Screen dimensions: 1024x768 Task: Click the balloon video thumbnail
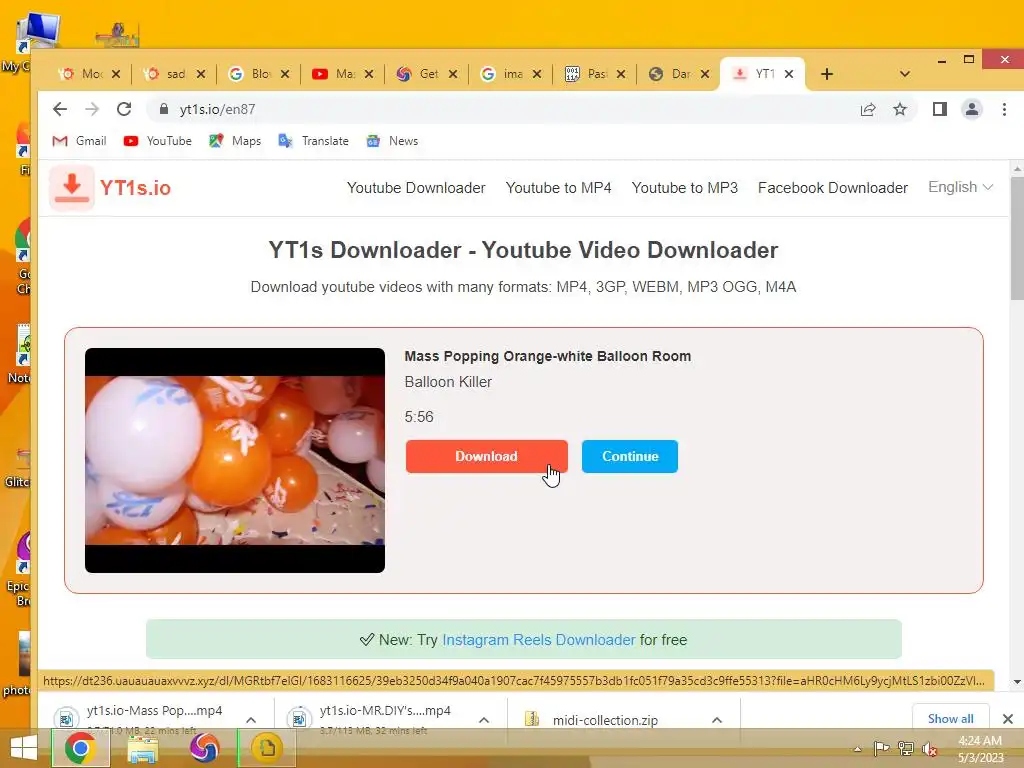click(x=235, y=460)
